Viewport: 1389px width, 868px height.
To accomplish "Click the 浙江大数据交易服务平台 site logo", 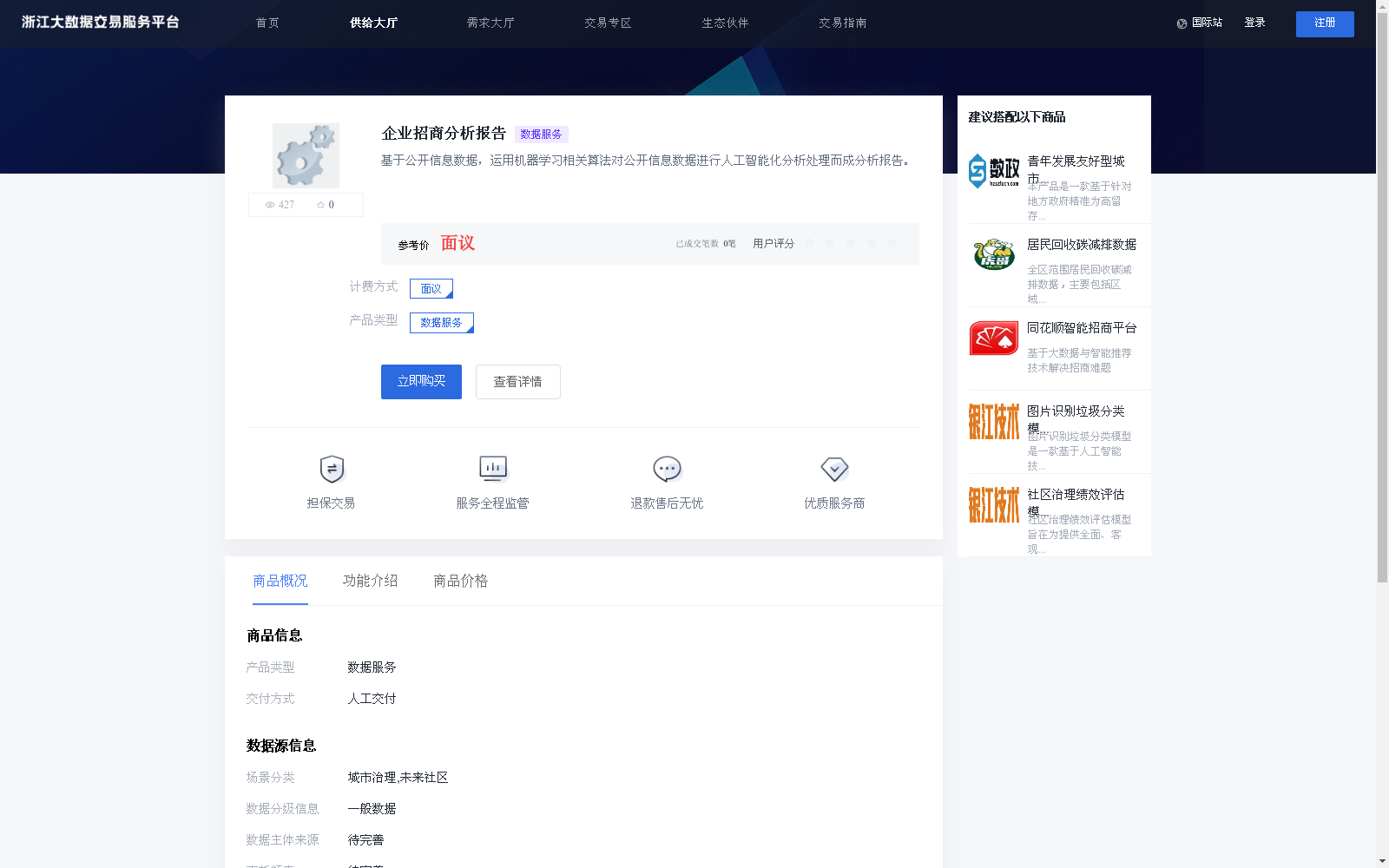I will coord(101,23).
